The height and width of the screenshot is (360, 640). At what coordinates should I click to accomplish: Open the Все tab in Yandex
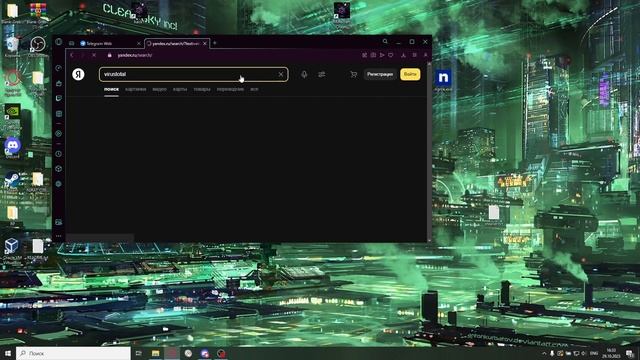254,89
